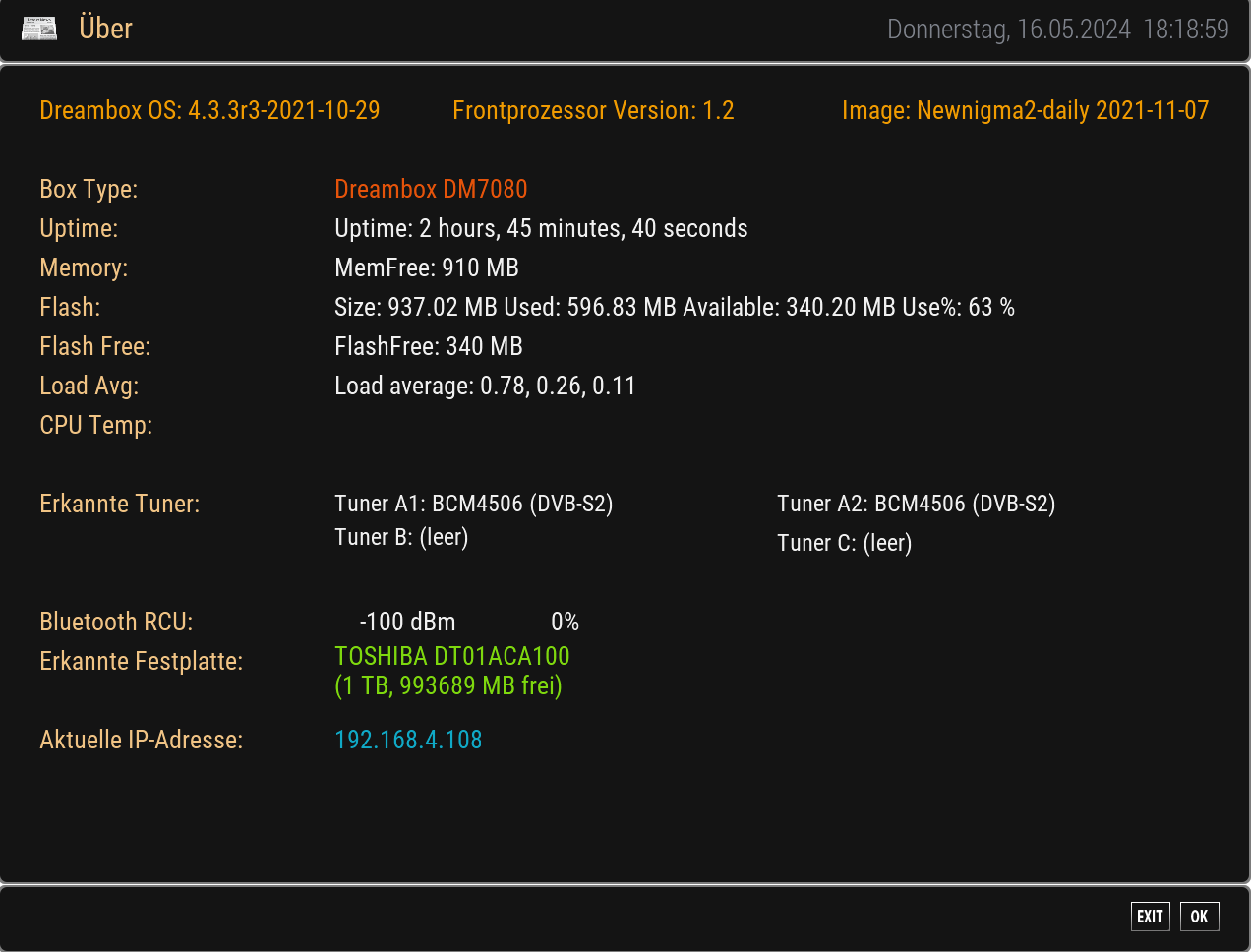Click the newspaper icon beside Über
The image size is (1251, 952).
[39, 29]
